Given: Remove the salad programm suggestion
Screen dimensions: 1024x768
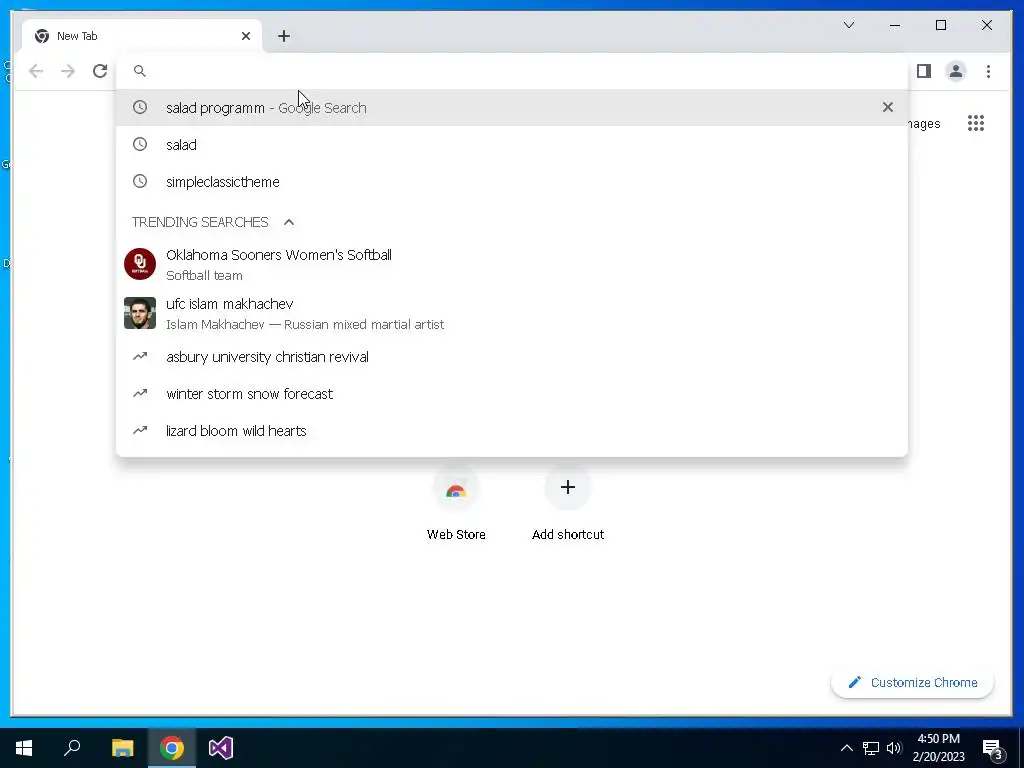Looking at the screenshot, I should (888, 107).
